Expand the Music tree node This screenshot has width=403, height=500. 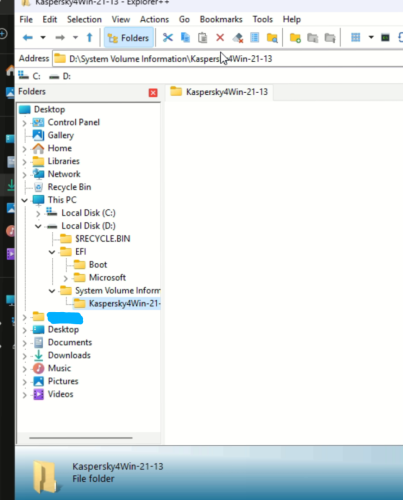[24, 369]
